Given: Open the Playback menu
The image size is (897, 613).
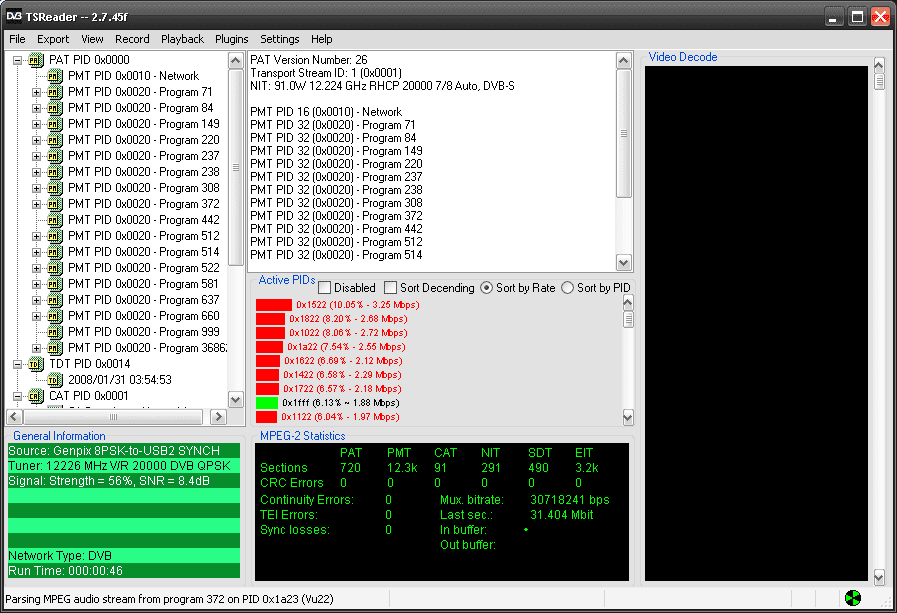Looking at the screenshot, I should coord(182,39).
